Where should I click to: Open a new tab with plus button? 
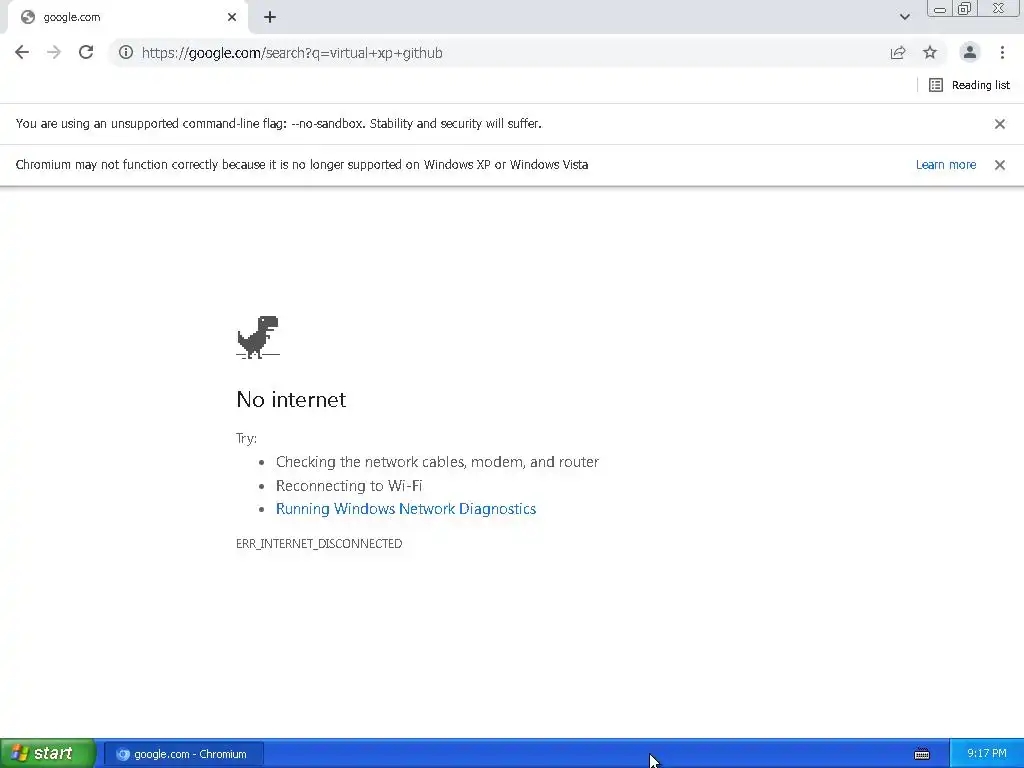[270, 18]
